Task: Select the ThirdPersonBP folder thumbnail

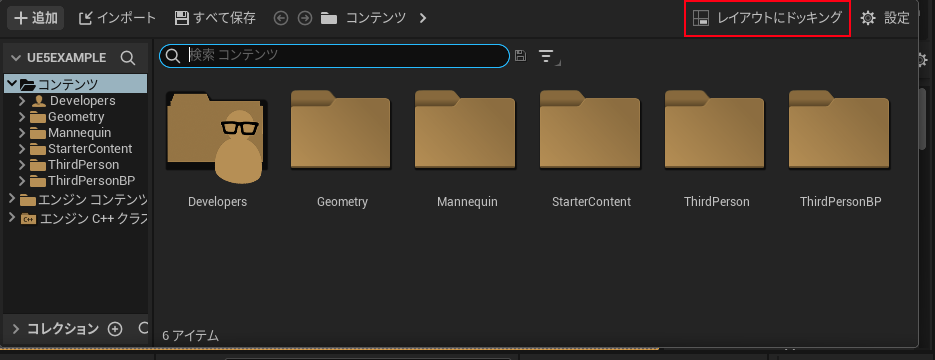Action: click(x=839, y=130)
